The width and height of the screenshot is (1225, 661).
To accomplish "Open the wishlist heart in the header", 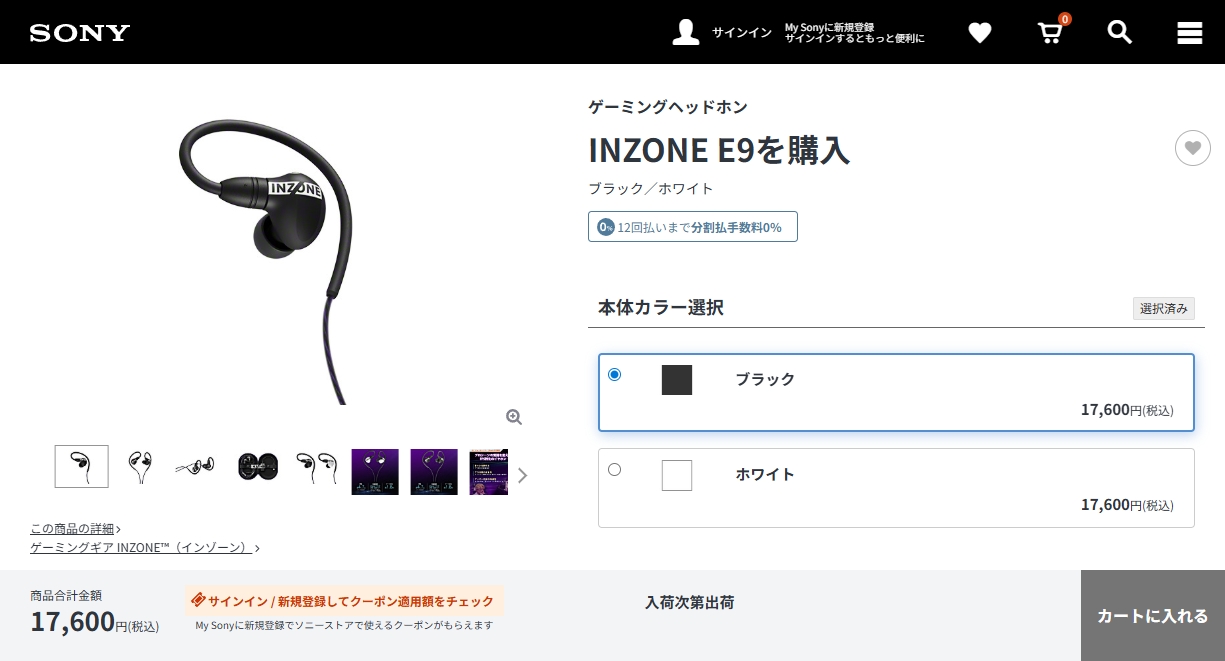I will tap(980, 33).
